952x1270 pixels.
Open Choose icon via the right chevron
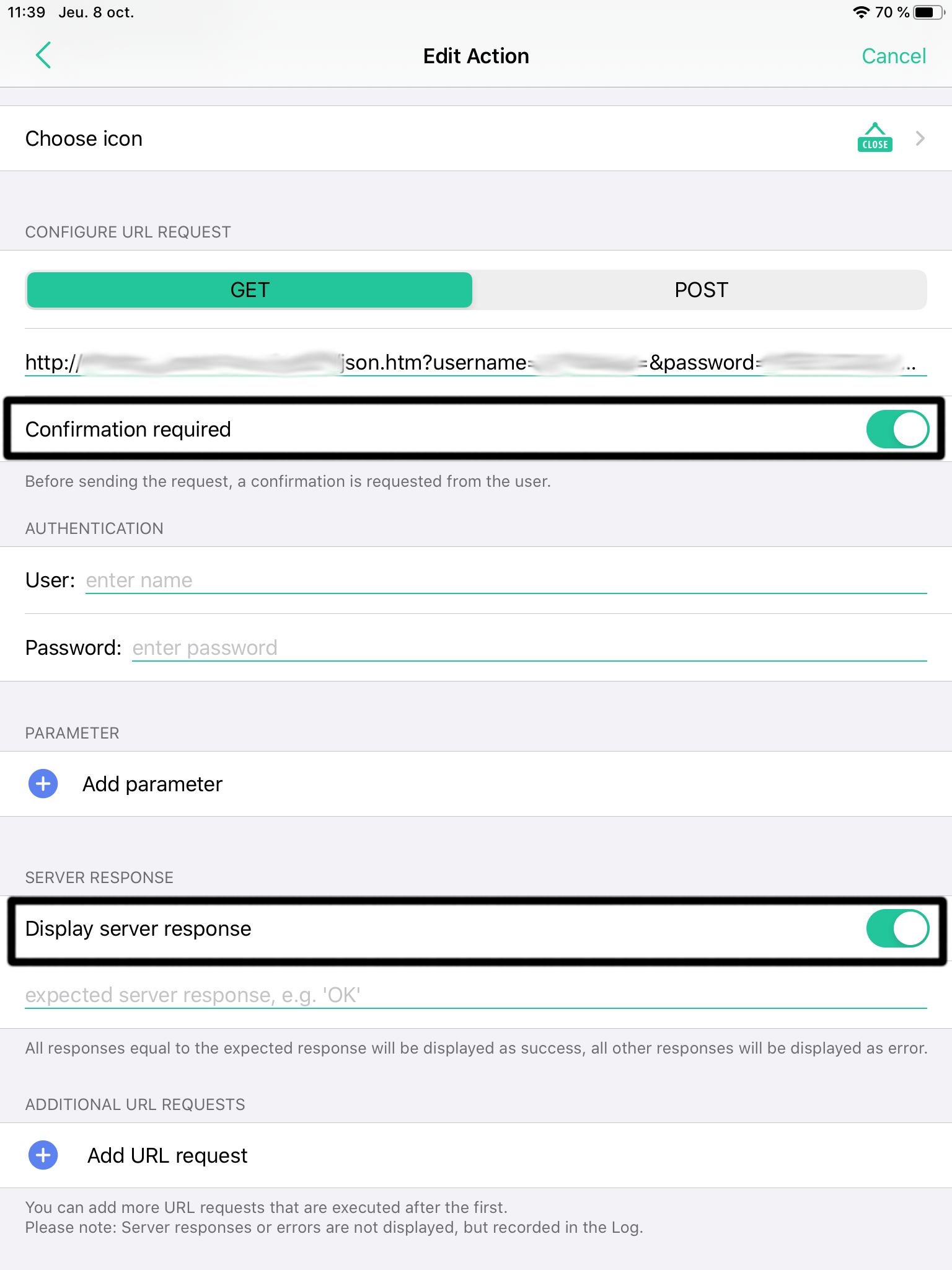(x=920, y=138)
